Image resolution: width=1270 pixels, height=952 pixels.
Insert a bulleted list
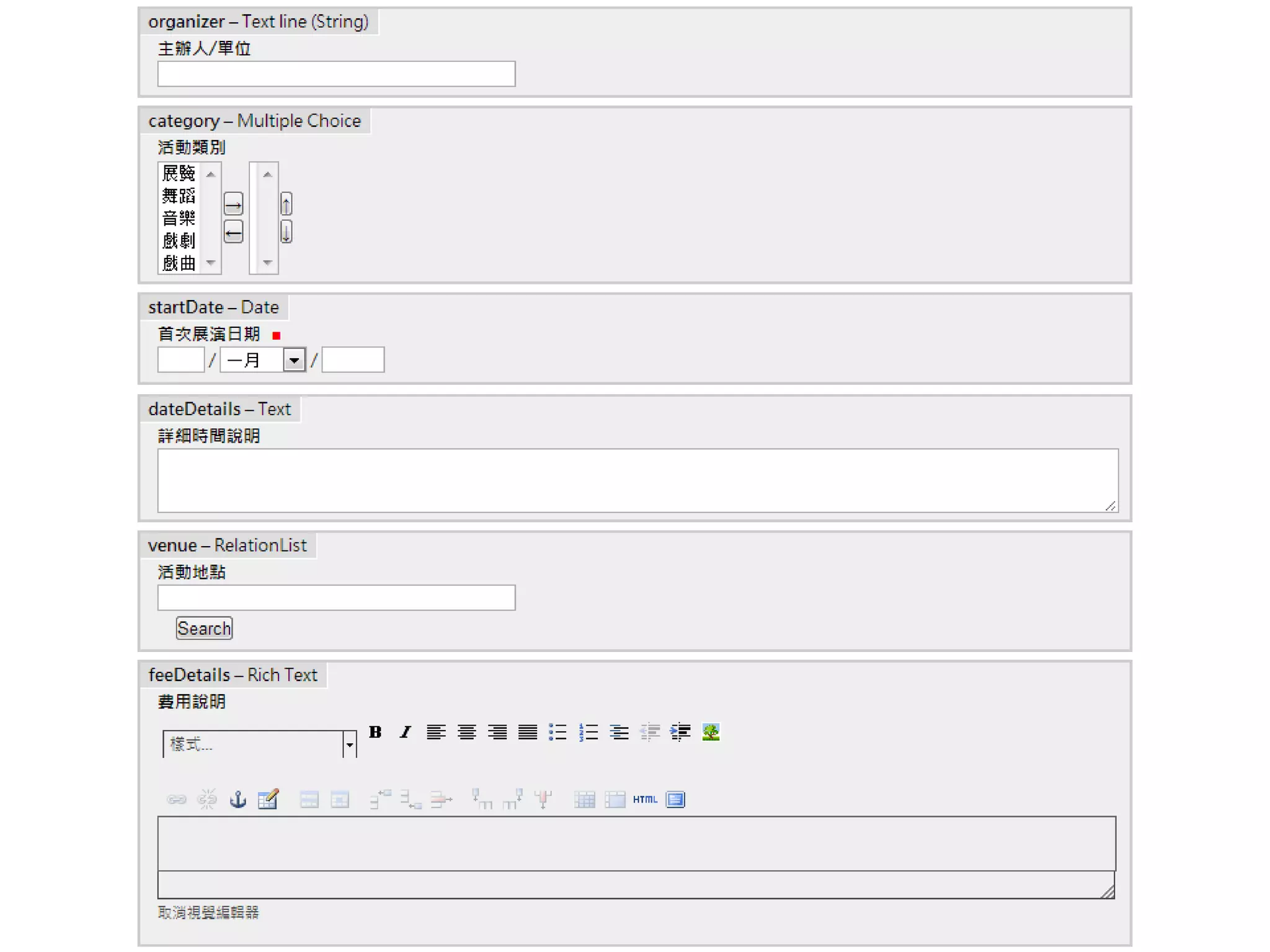(x=557, y=732)
